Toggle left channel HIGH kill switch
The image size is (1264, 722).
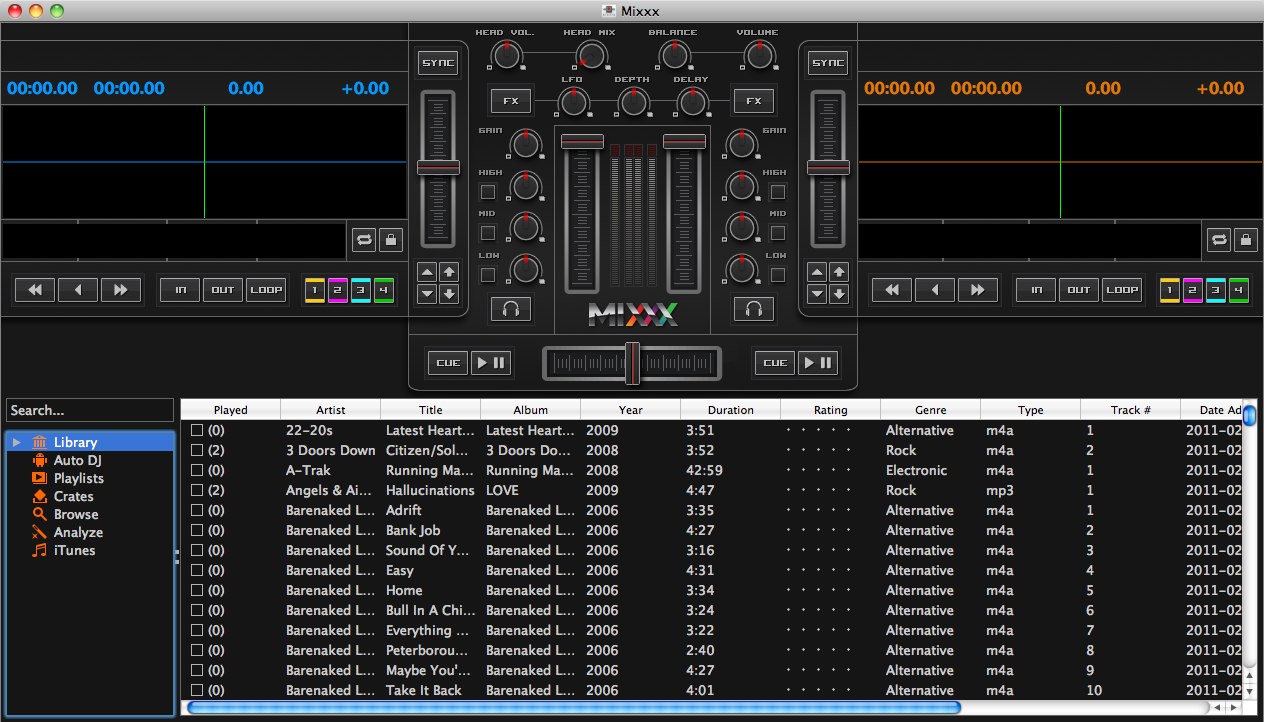tap(488, 192)
